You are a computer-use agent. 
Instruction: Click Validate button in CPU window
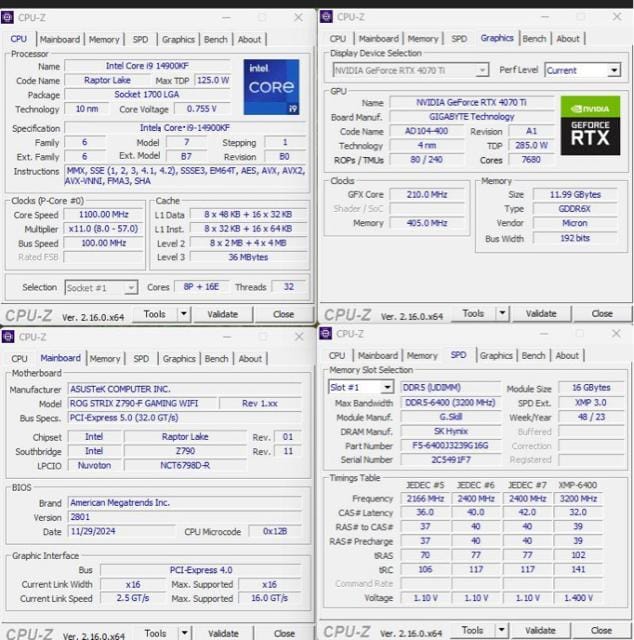click(222, 314)
